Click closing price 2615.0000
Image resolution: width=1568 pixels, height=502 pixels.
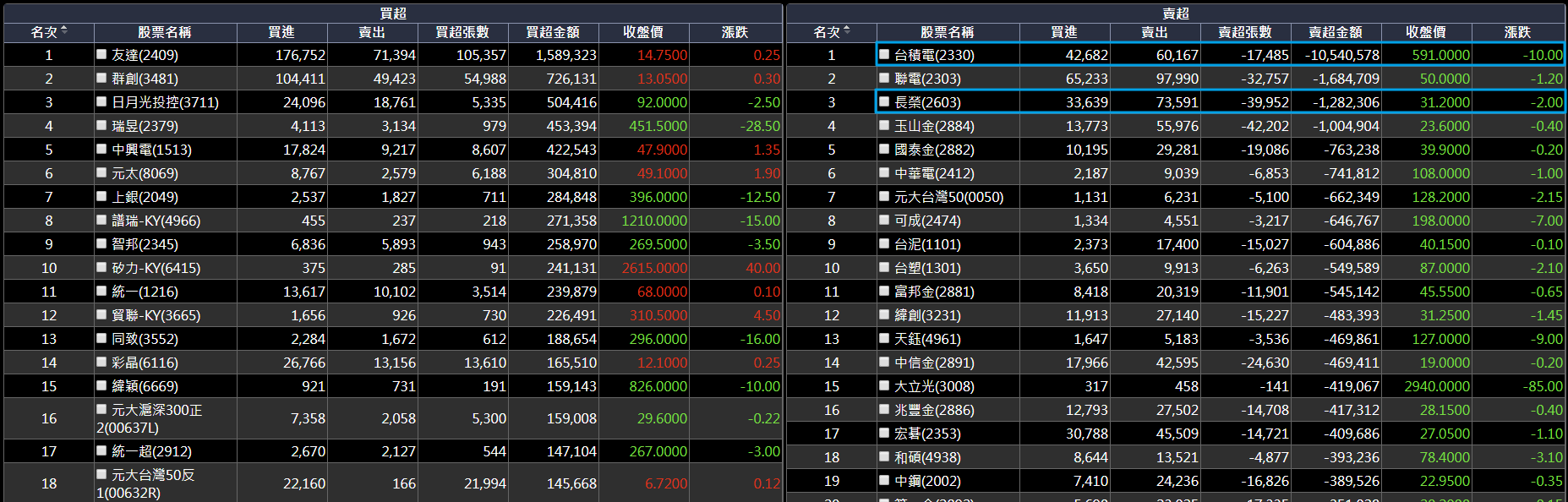(654, 268)
